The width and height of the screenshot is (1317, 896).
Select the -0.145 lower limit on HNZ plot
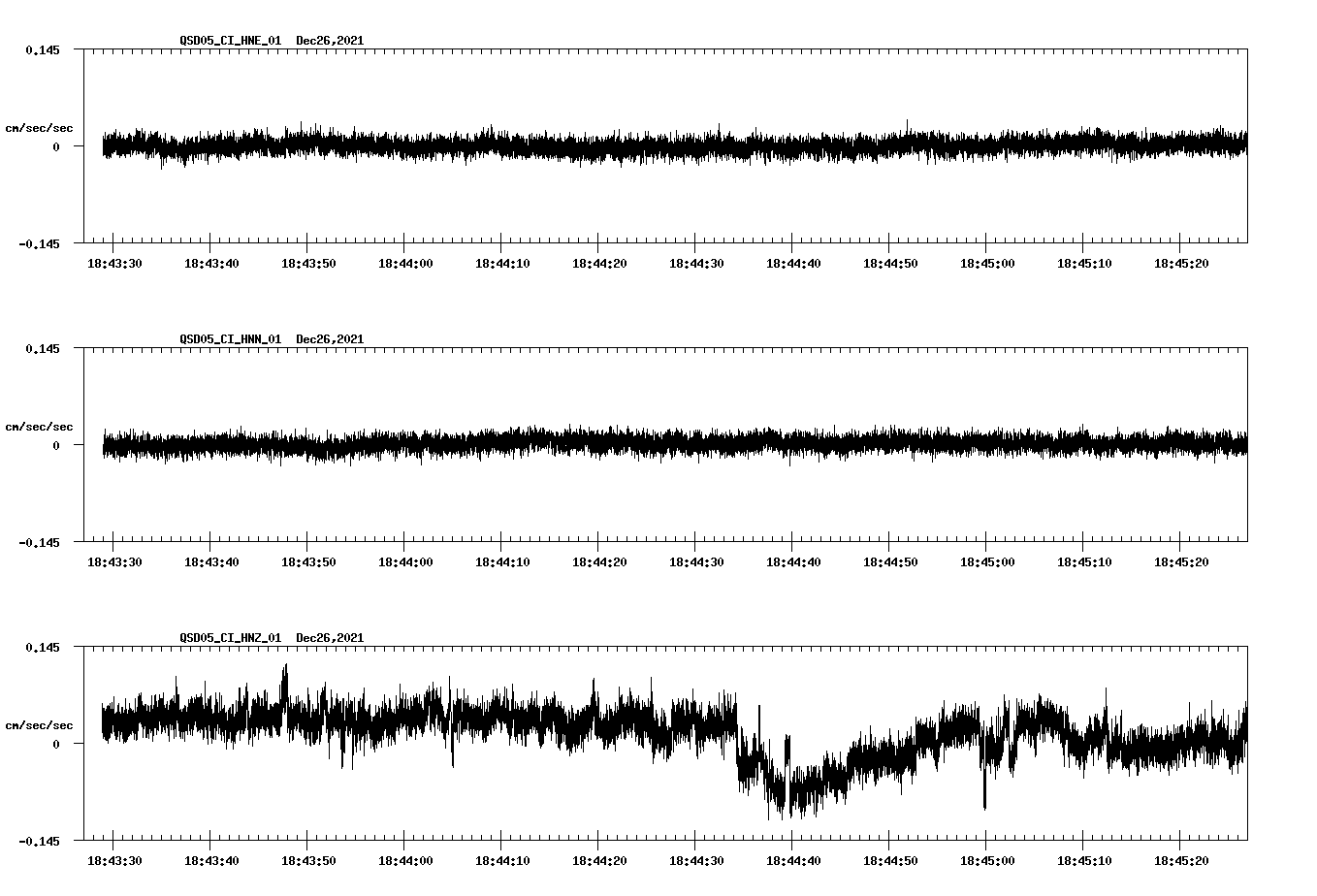[39, 841]
